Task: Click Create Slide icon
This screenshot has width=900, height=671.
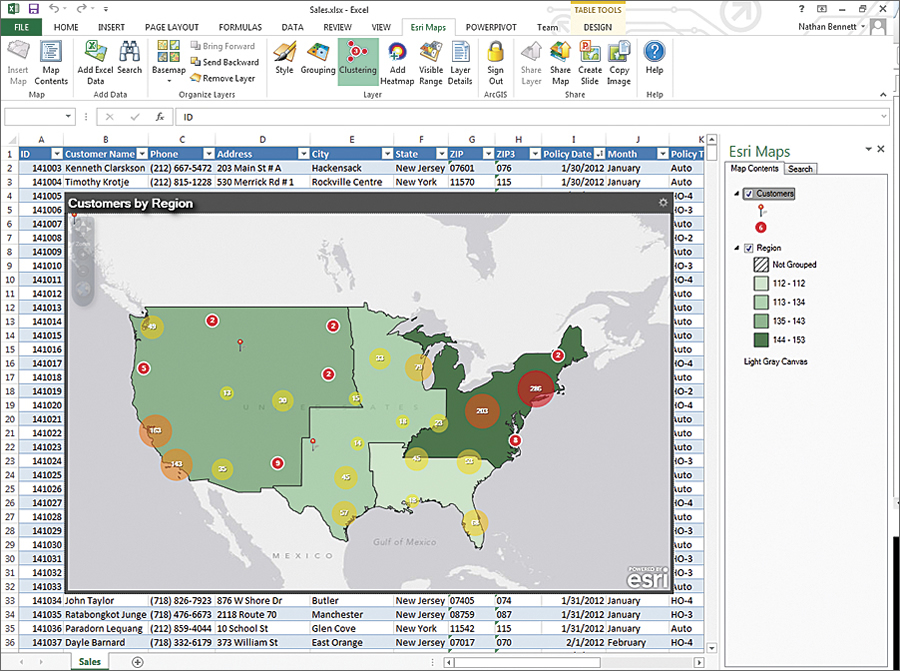Action: tap(589, 63)
